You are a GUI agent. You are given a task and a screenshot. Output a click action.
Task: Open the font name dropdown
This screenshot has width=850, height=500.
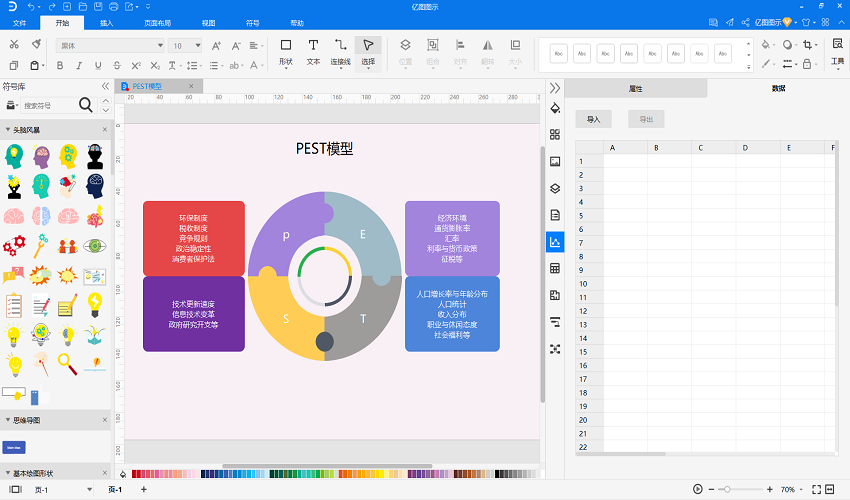tap(160, 46)
